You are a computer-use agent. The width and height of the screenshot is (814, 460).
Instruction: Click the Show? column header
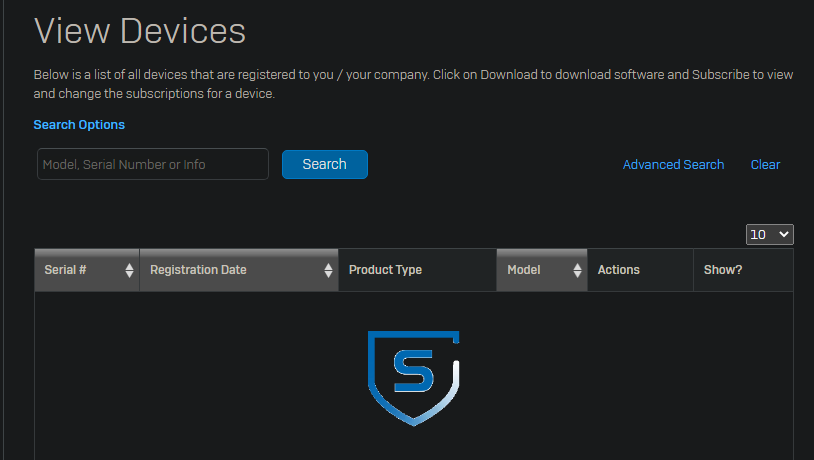(x=743, y=270)
